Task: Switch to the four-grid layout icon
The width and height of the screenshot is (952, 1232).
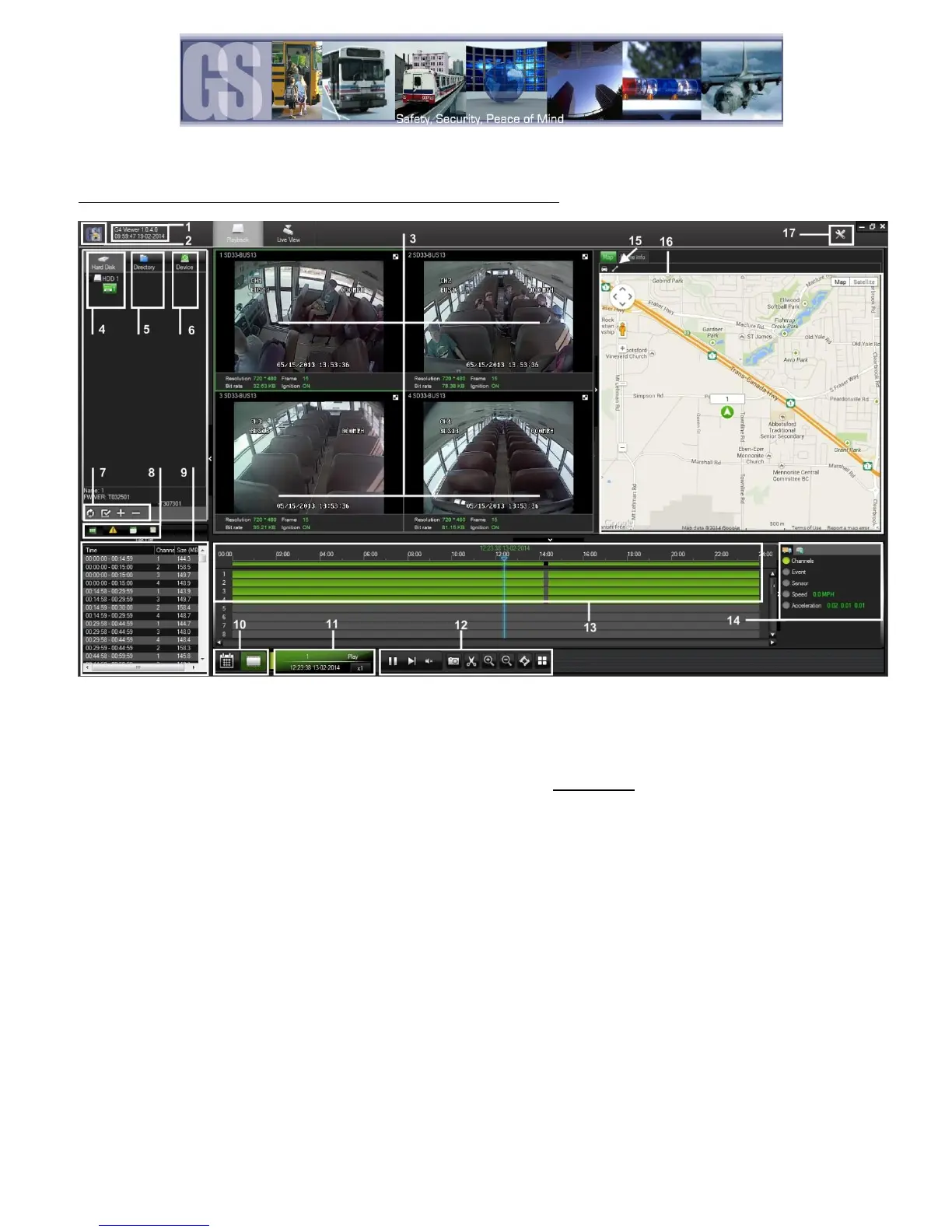Action: [542, 661]
